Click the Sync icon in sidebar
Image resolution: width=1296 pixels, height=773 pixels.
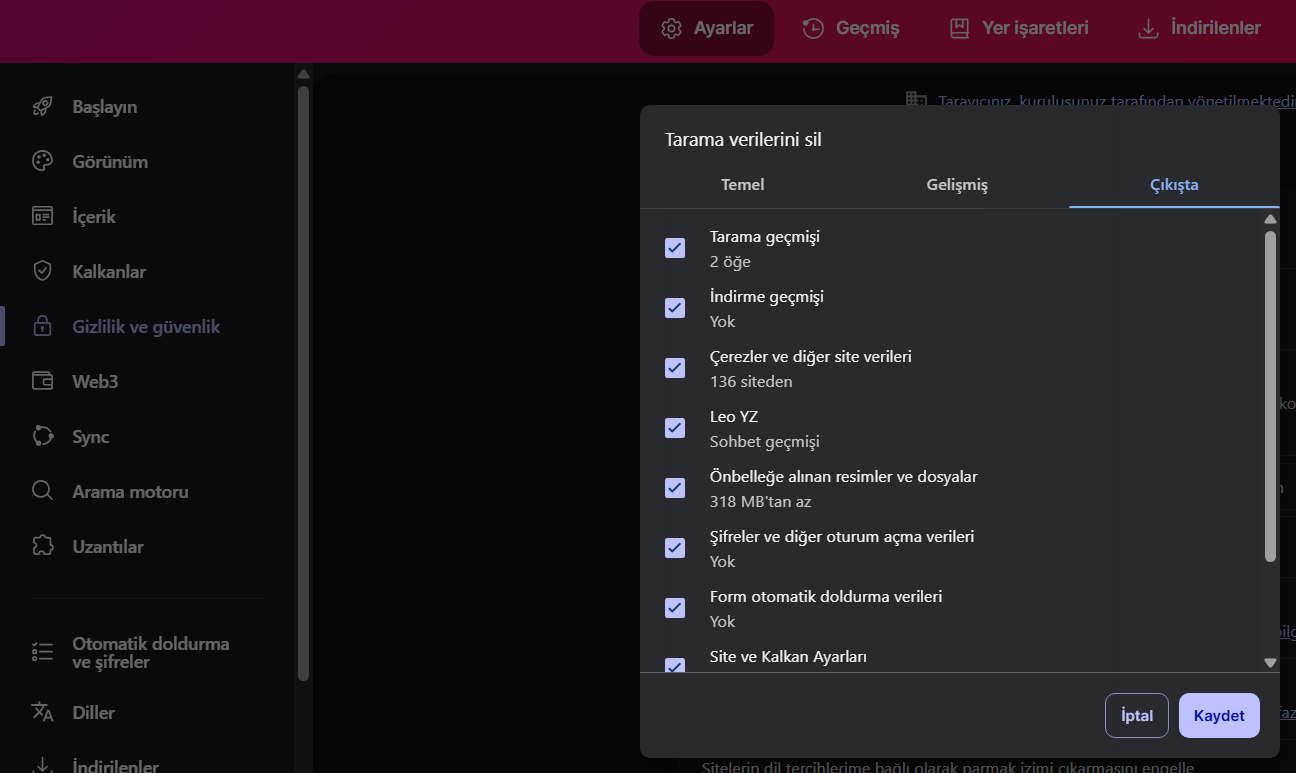click(x=42, y=437)
